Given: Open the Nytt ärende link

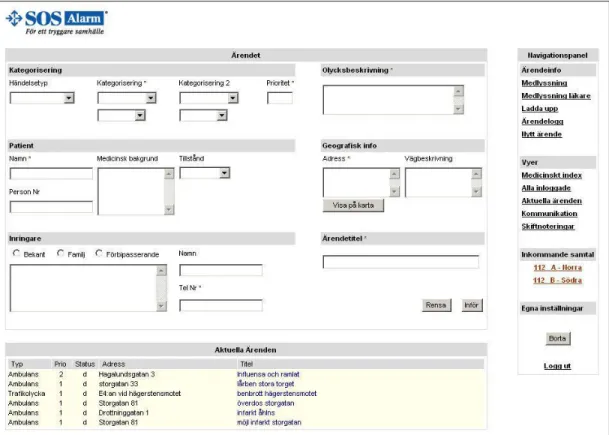Looking at the screenshot, I should tap(541, 134).
